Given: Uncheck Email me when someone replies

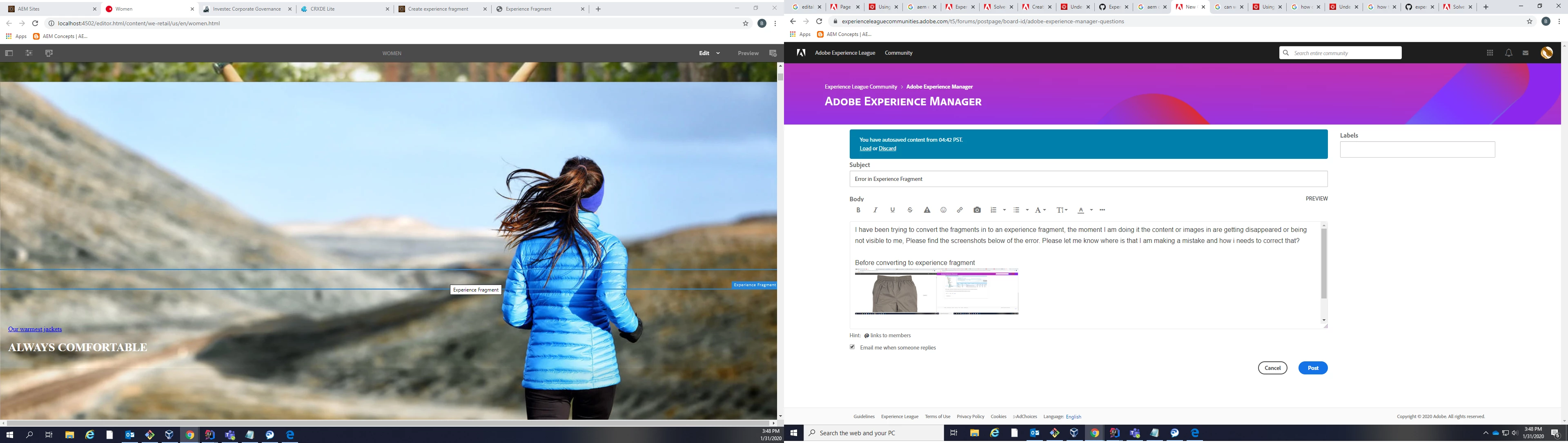Looking at the screenshot, I should coord(852,347).
